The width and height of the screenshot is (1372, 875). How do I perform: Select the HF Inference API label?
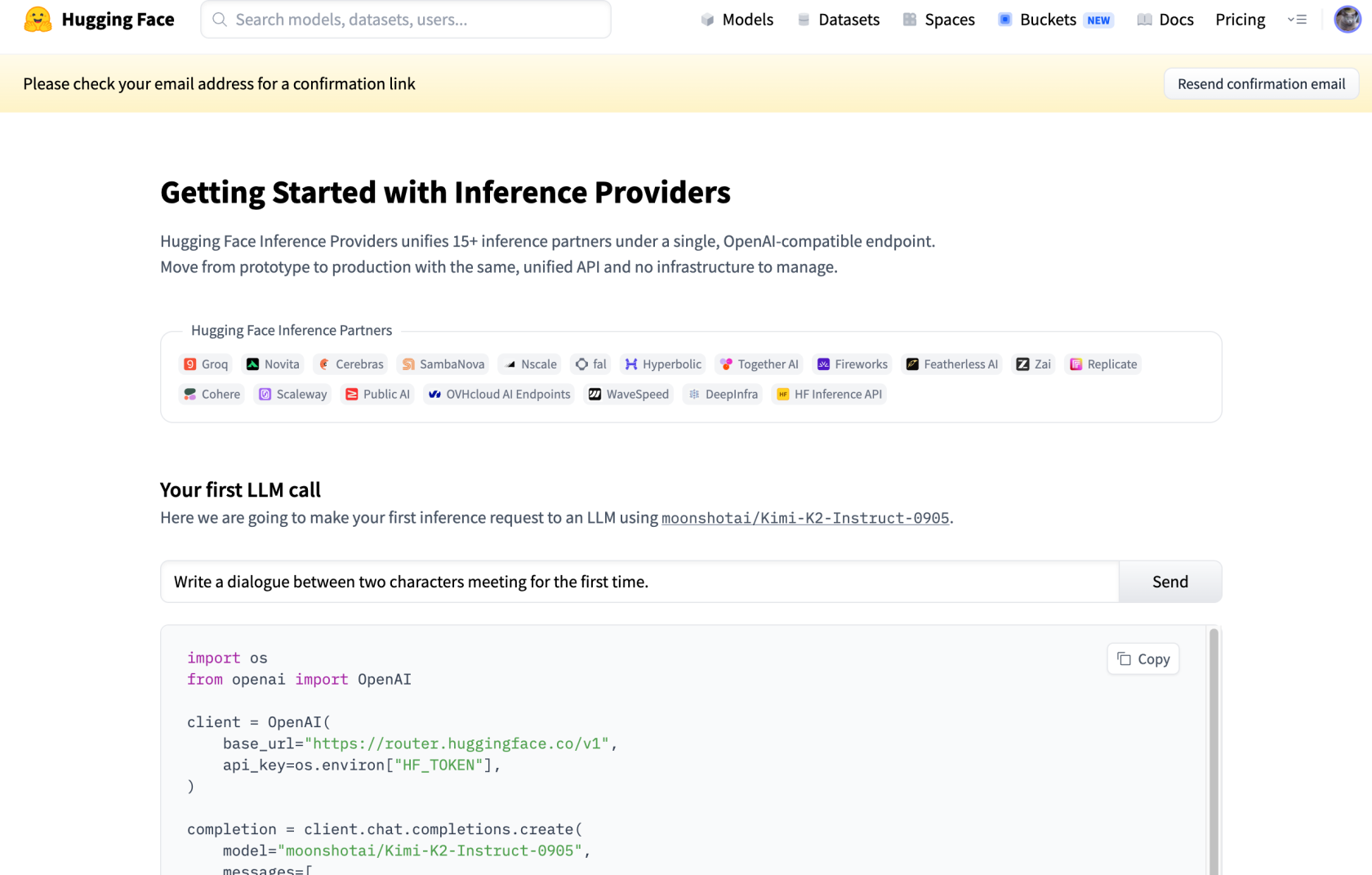pyautogui.click(x=839, y=395)
